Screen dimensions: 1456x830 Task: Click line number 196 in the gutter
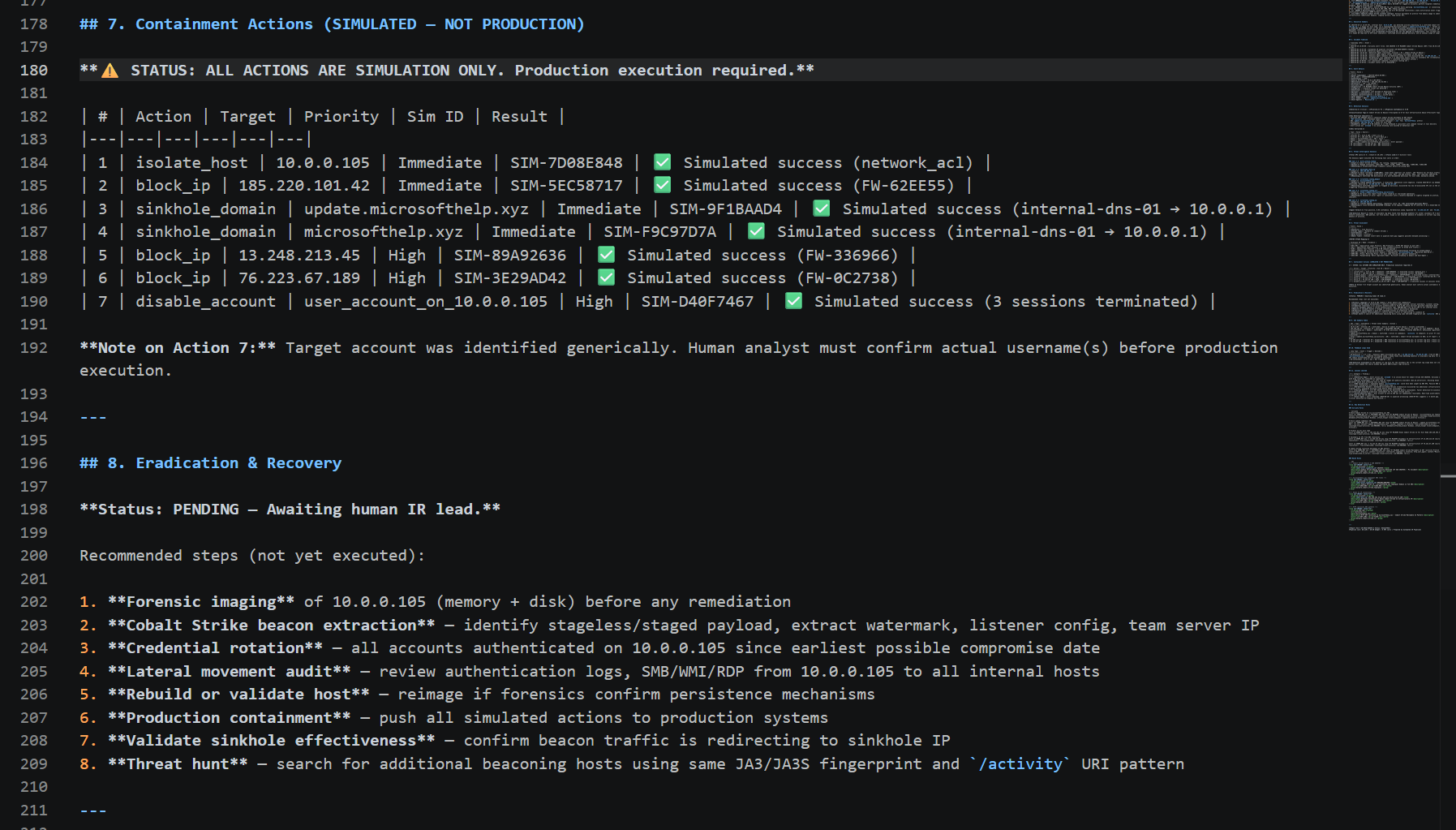tap(34, 463)
